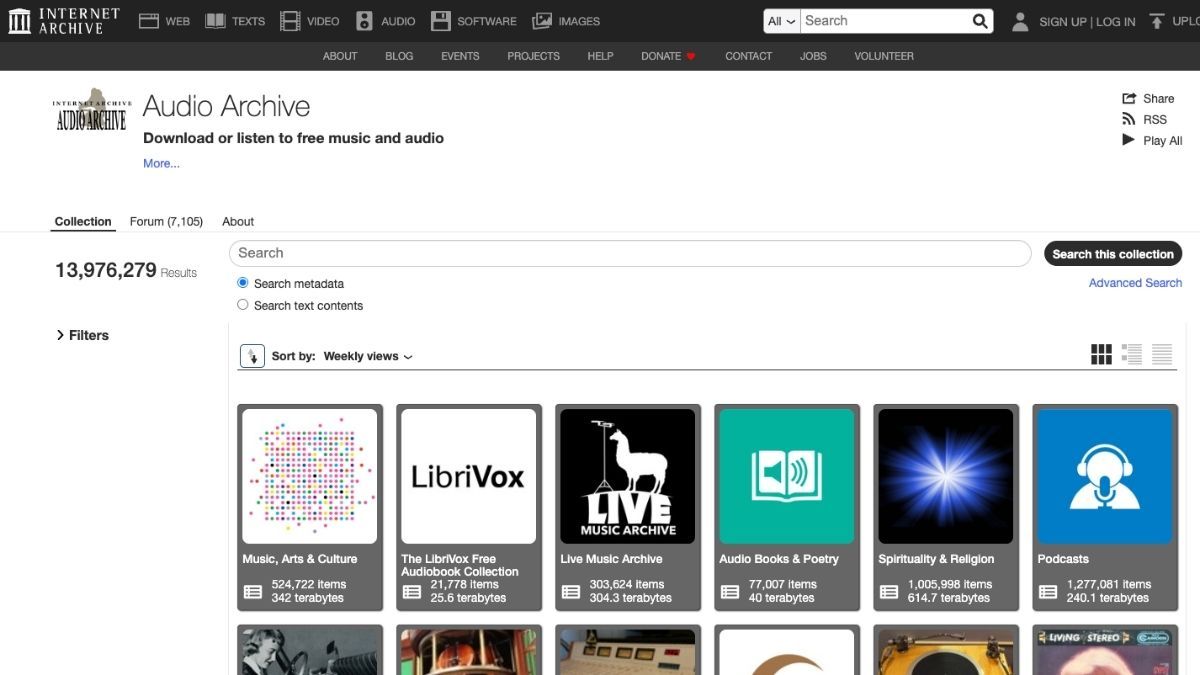The height and width of the screenshot is (675, 1200).
Task: Click the 13,976,279 Results count
Action: [126, 270]
